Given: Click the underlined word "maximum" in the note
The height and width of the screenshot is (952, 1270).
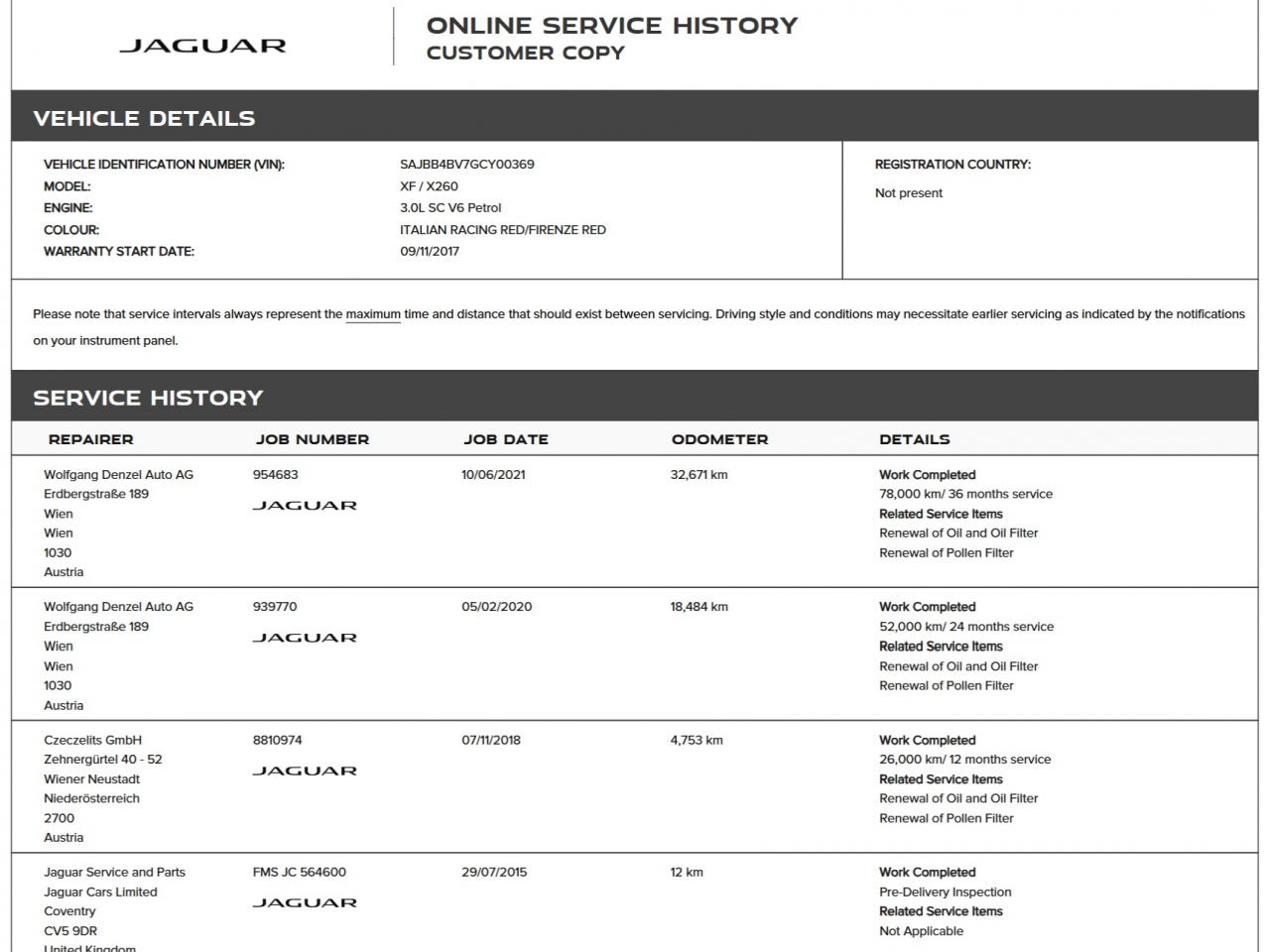Looking at the screenshot, I should (x=373, y=314).
